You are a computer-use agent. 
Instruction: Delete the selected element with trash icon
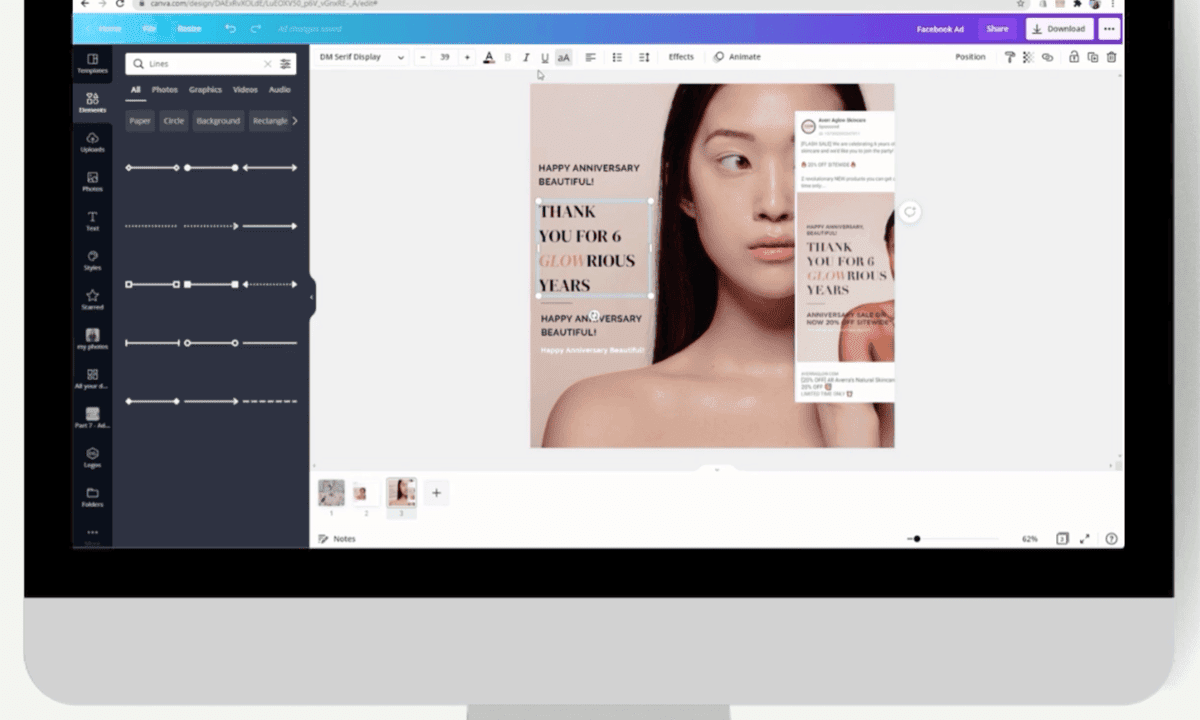(x=1111, y=57)
